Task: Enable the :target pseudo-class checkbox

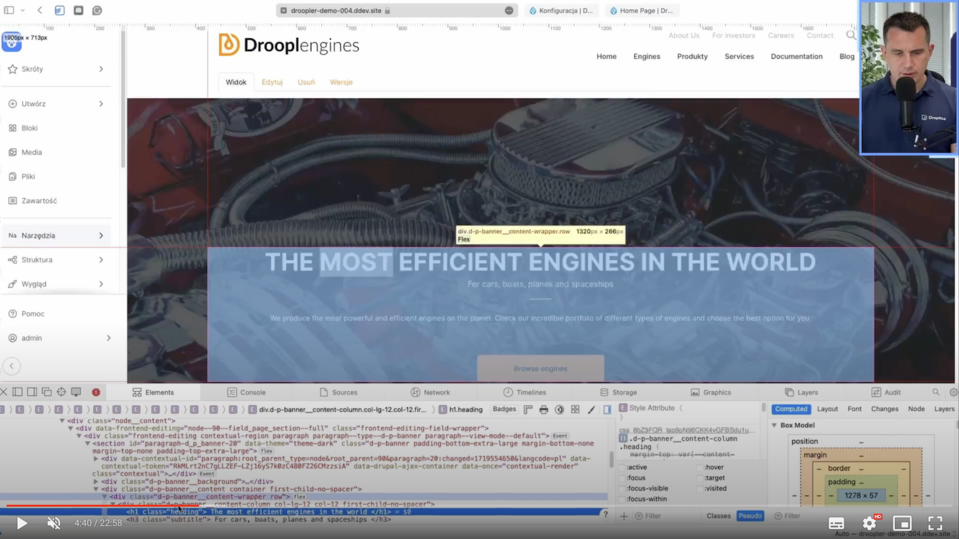Action: tap(700, 478)
